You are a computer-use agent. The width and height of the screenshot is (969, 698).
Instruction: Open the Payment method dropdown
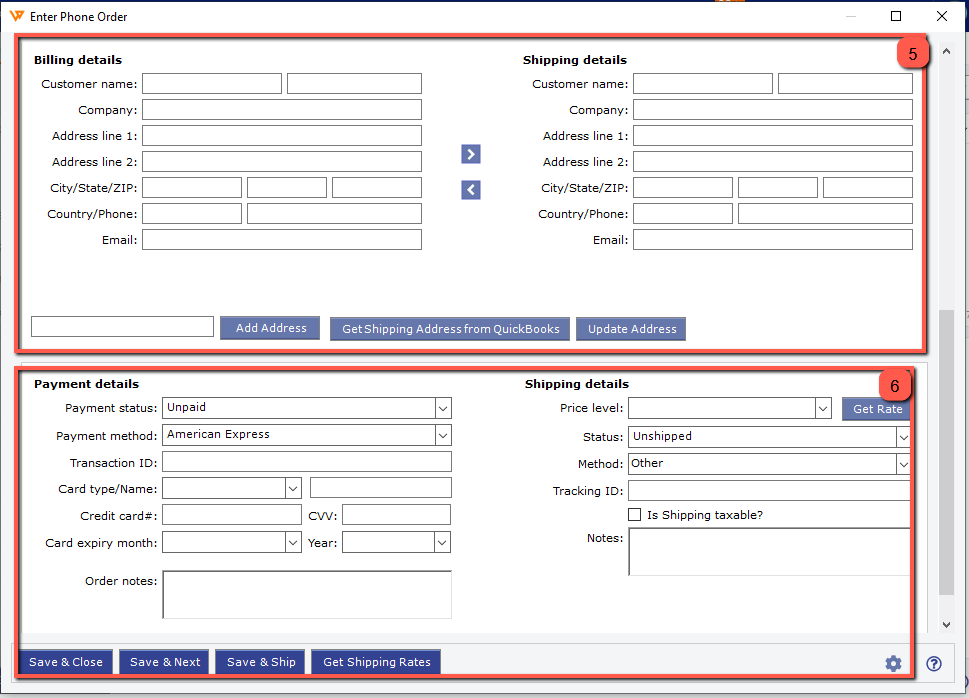tap(443, 435)
